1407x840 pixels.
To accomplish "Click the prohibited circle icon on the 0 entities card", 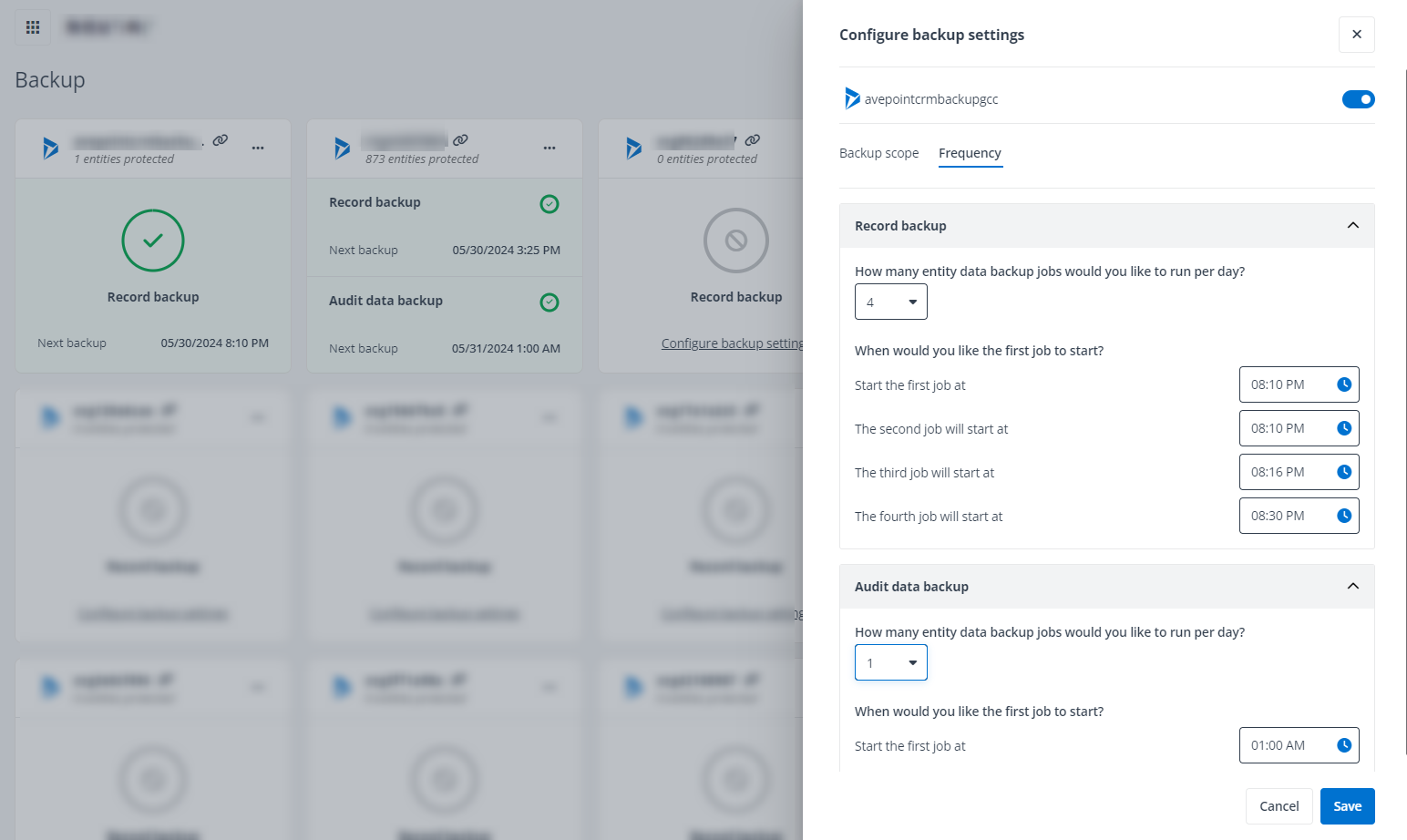I will 736,241.
